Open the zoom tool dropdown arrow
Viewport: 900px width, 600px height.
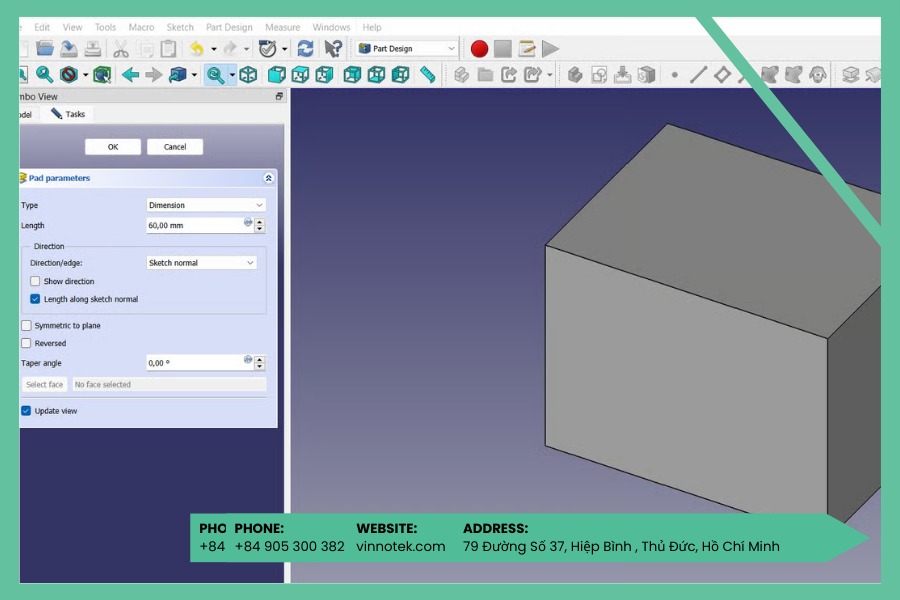[232, 75]
